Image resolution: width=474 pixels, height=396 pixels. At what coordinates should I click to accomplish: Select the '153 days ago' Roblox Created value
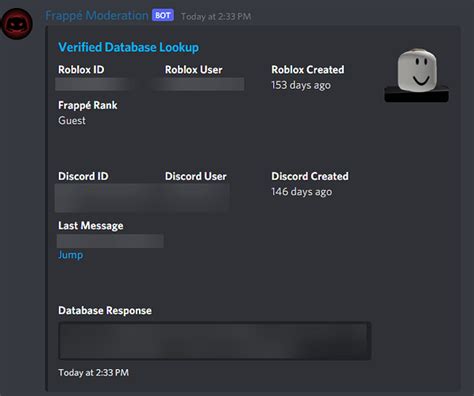click(301, 85)
